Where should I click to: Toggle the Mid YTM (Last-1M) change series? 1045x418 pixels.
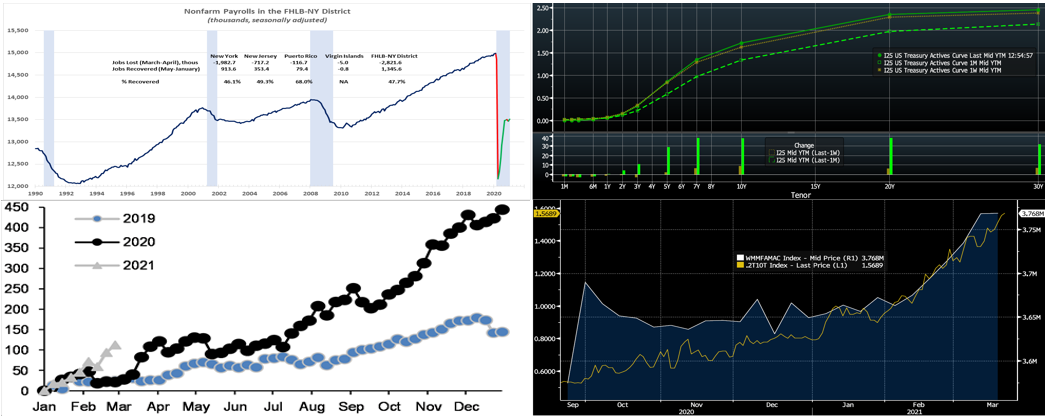(x=801, y=158)
